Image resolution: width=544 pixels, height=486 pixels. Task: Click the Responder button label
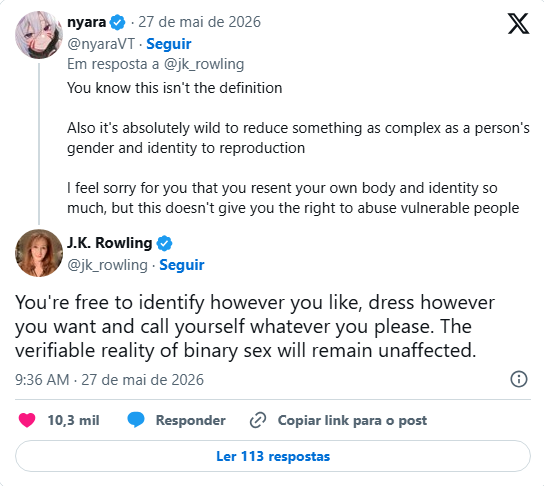pyautogui.click(x=190, y=420)
